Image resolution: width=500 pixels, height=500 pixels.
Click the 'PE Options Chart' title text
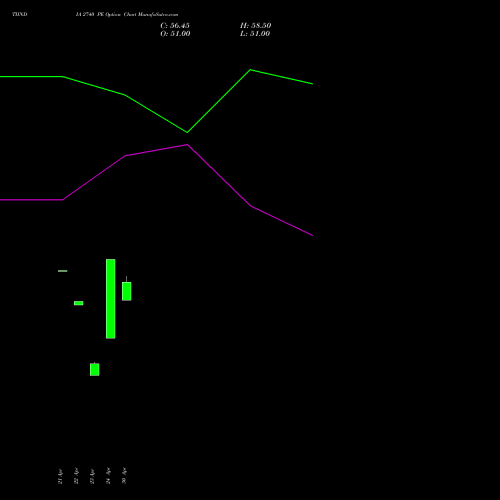pyautogui.click(x=117, y=15)
